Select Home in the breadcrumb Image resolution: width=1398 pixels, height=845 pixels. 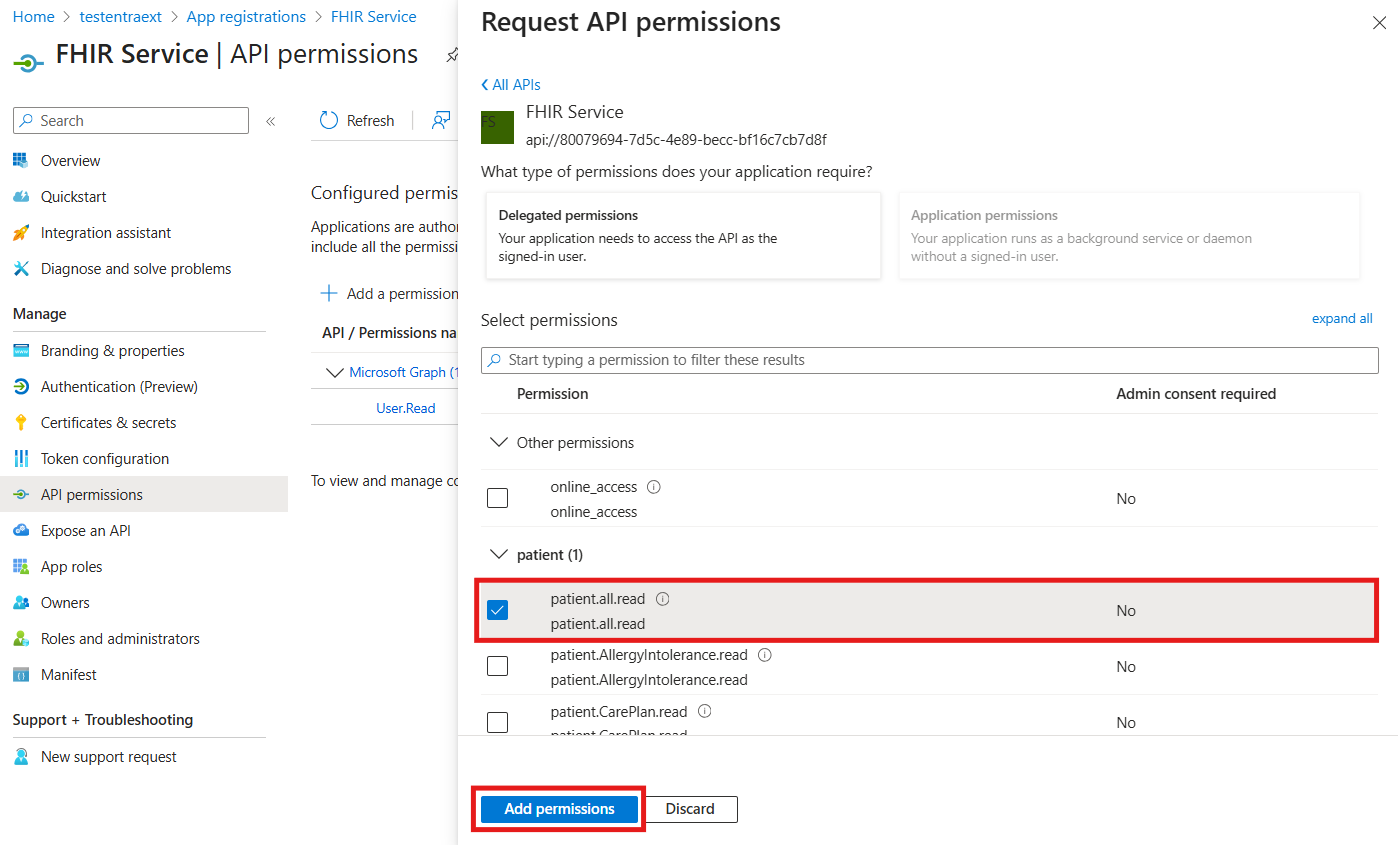point(33,16)
